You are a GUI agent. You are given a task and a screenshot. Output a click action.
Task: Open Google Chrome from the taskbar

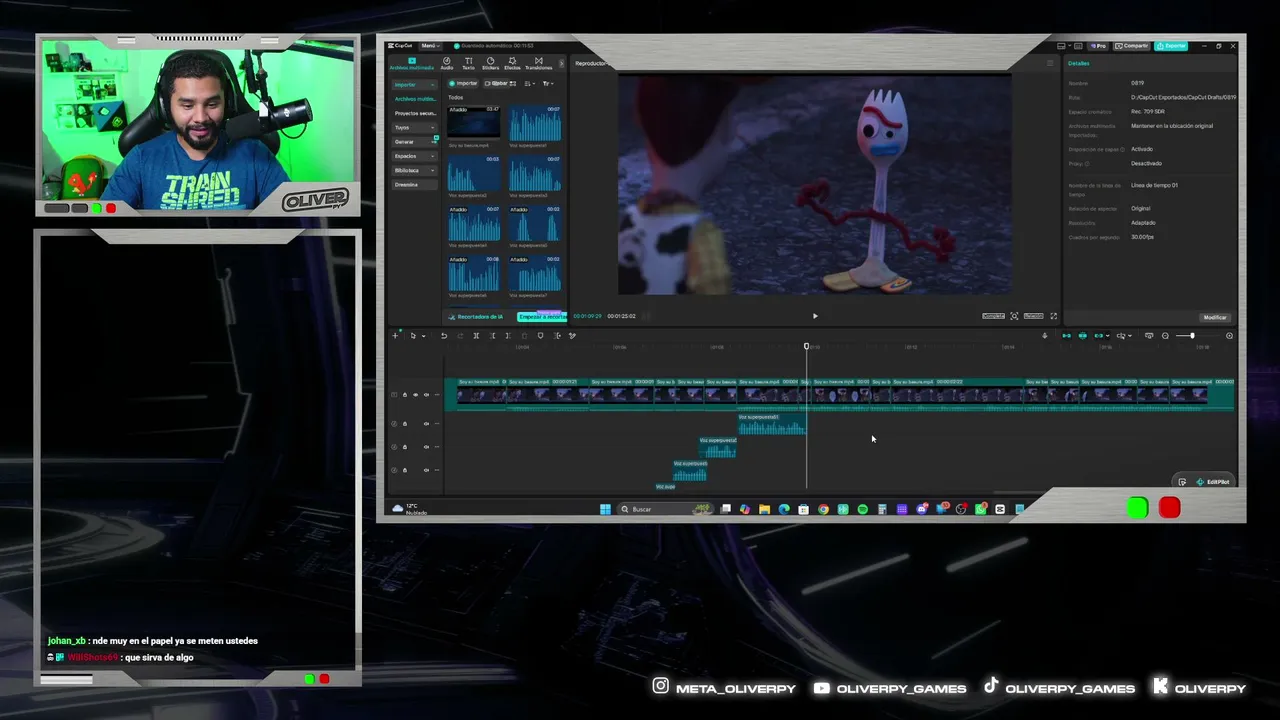[823, 509]
